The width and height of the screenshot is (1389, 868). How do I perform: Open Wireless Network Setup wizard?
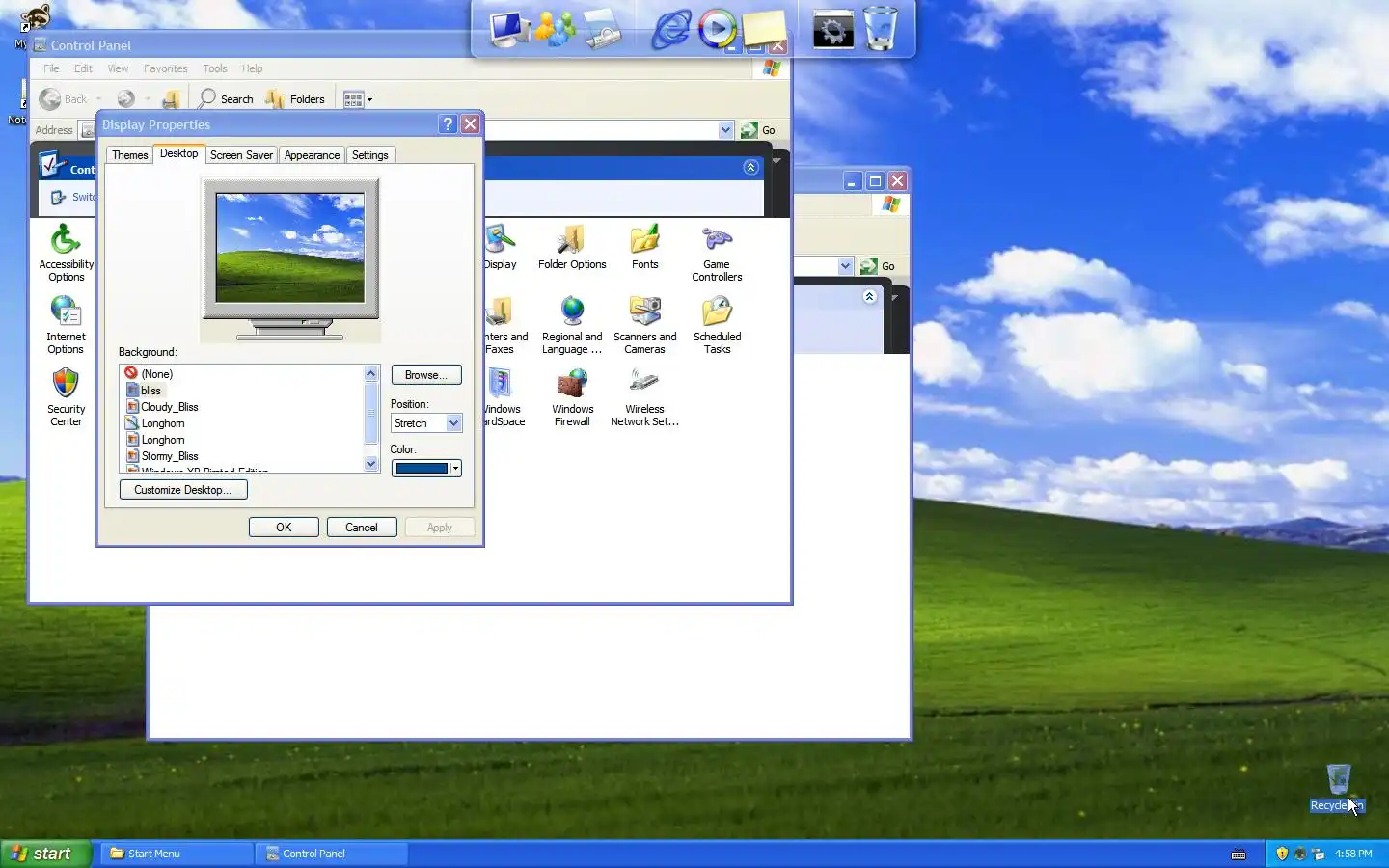tap(644, 397)
